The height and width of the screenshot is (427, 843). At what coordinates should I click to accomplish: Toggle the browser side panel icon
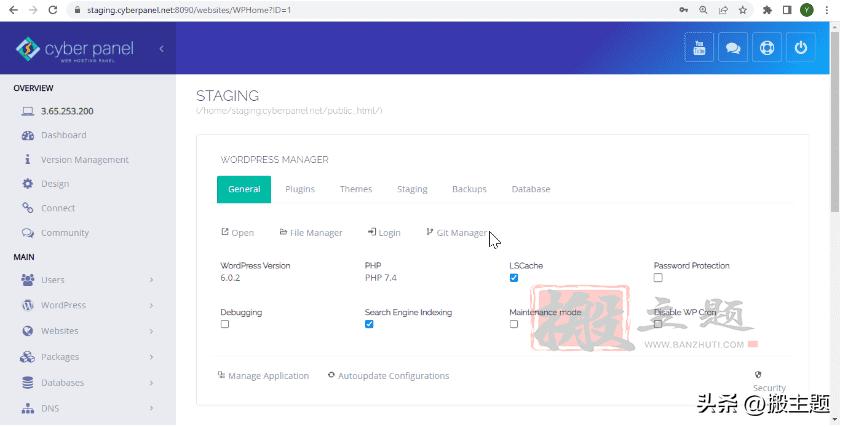click(x=787, y=10)
